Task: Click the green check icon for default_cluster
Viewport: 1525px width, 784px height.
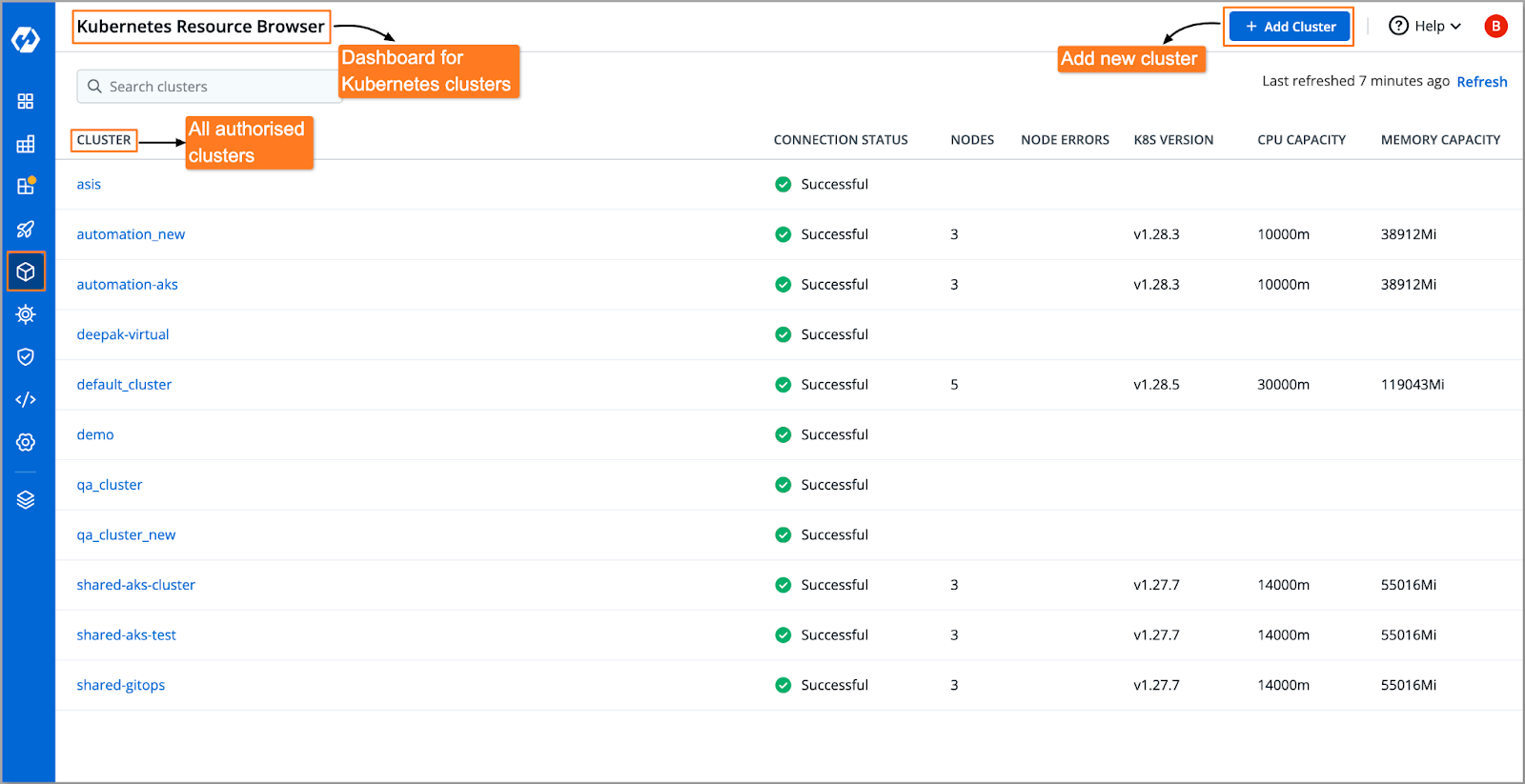Action: click(783, 385)
